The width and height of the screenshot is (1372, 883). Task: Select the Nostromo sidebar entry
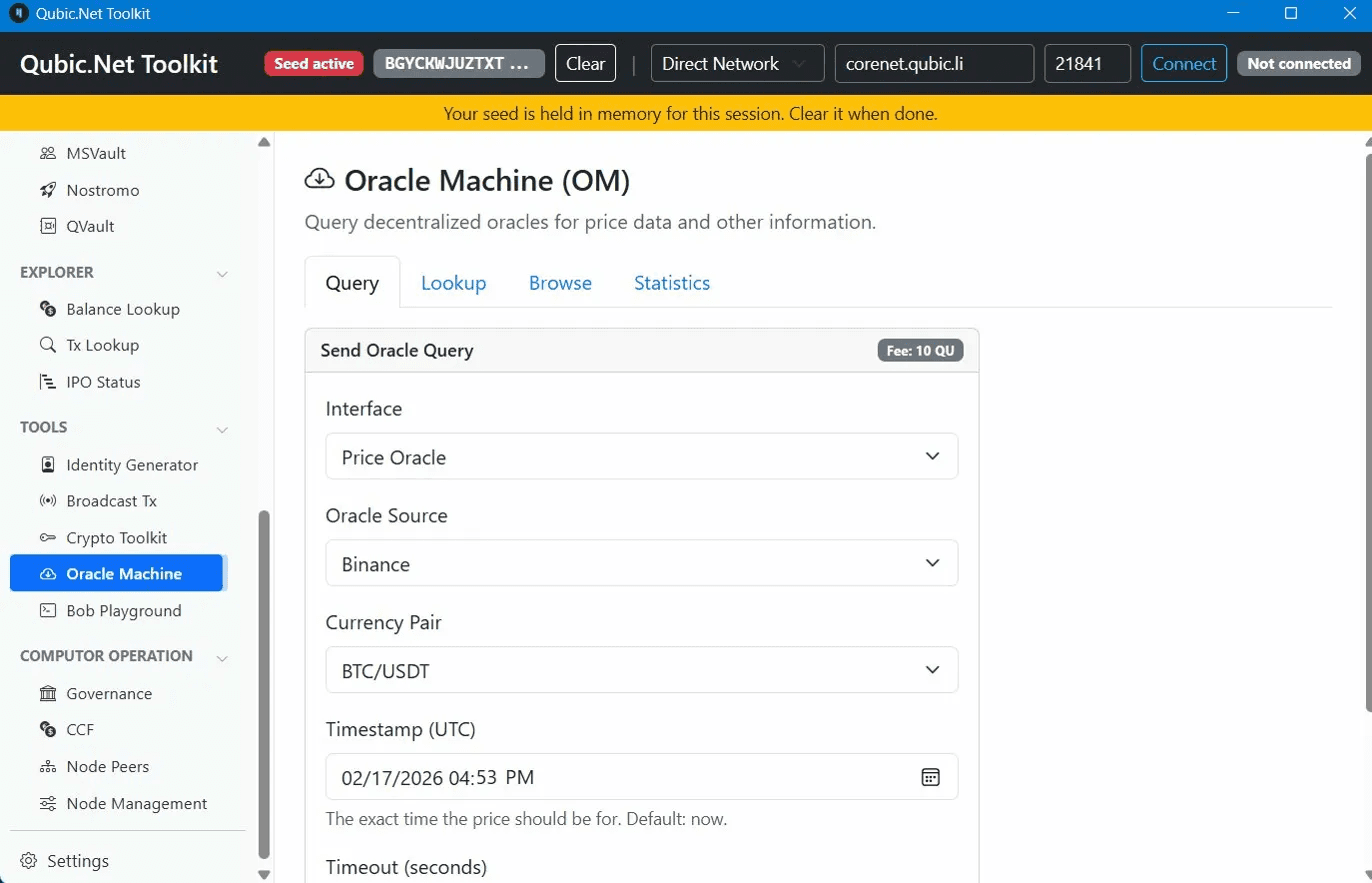100,189
